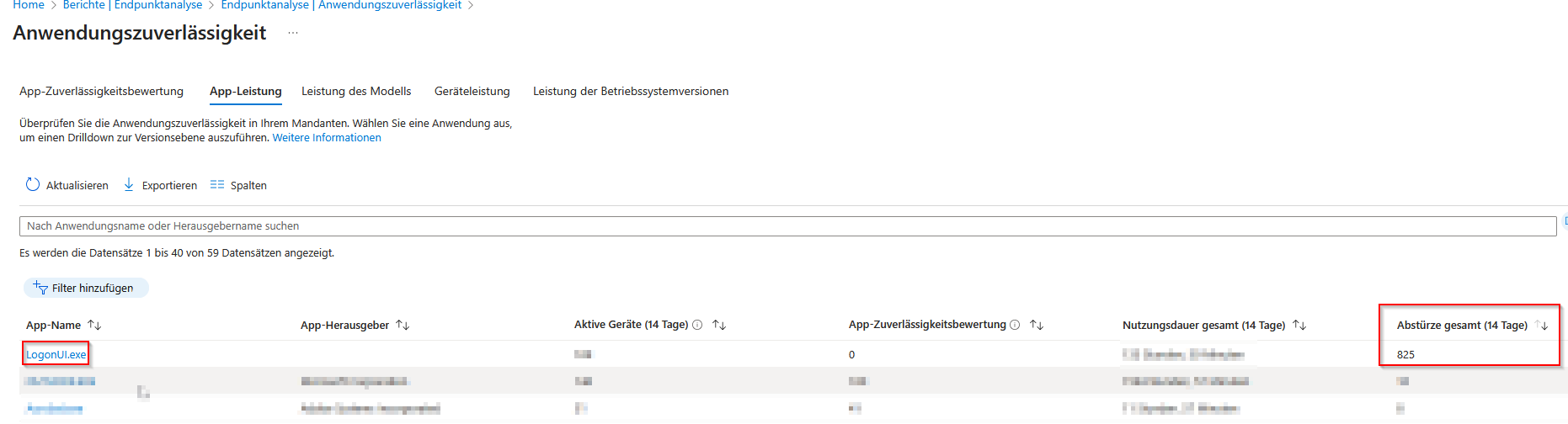Viewport: 1568px width, 424px height.
Task: Sort by Aktive Geräte column arrows
Action: (x=718, y=325)
